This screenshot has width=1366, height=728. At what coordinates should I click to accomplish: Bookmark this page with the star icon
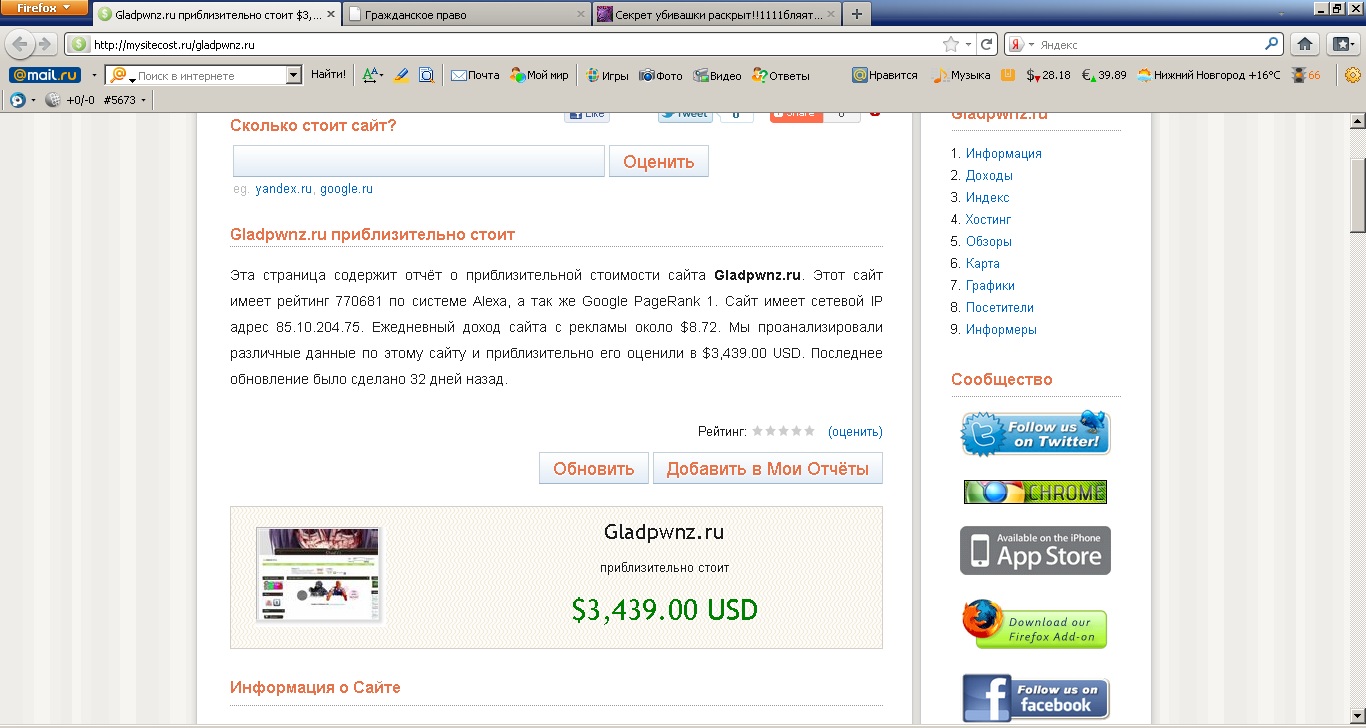point(950,44)
